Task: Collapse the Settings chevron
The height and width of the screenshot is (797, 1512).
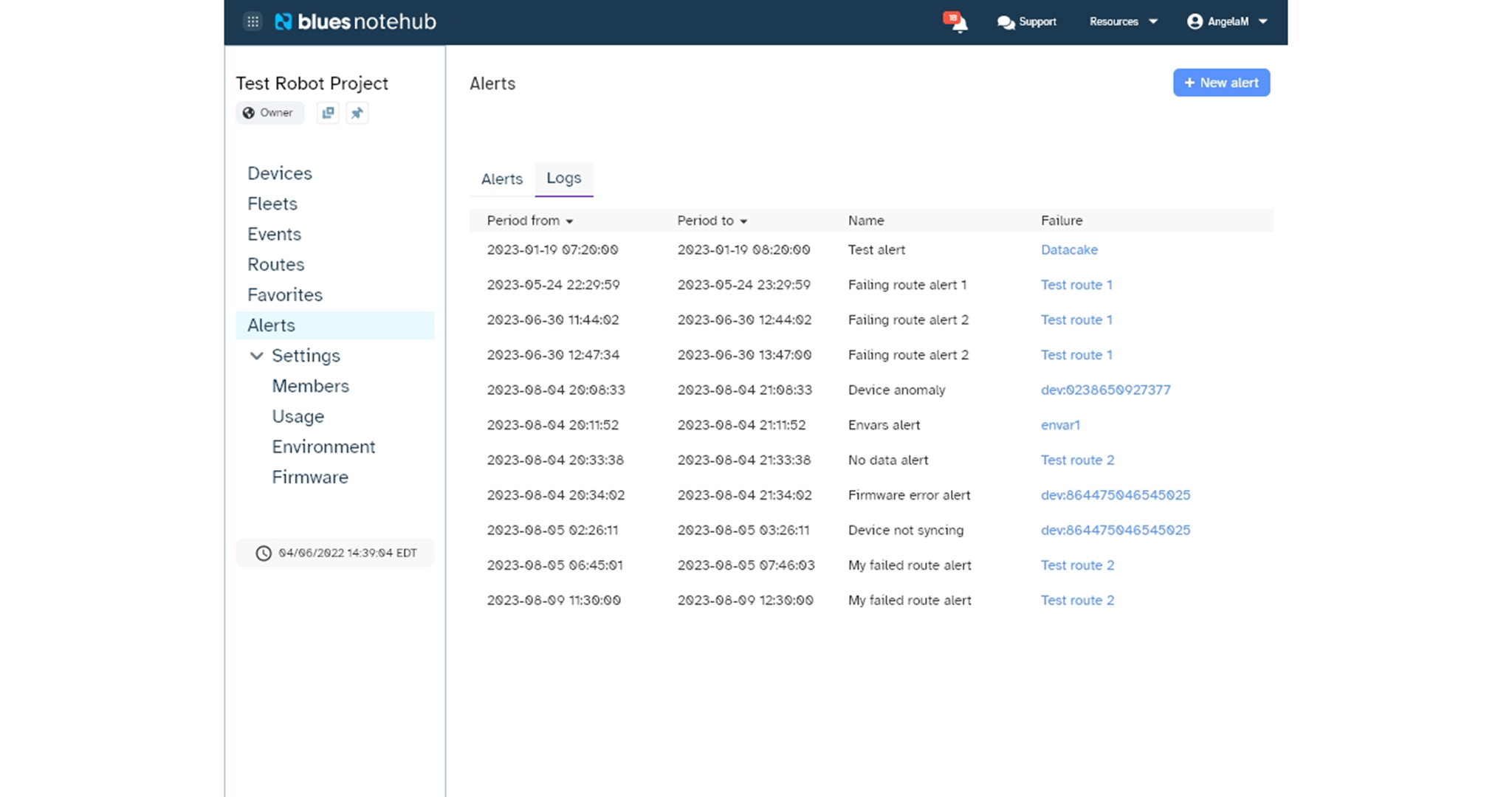Action: point(256,356)
